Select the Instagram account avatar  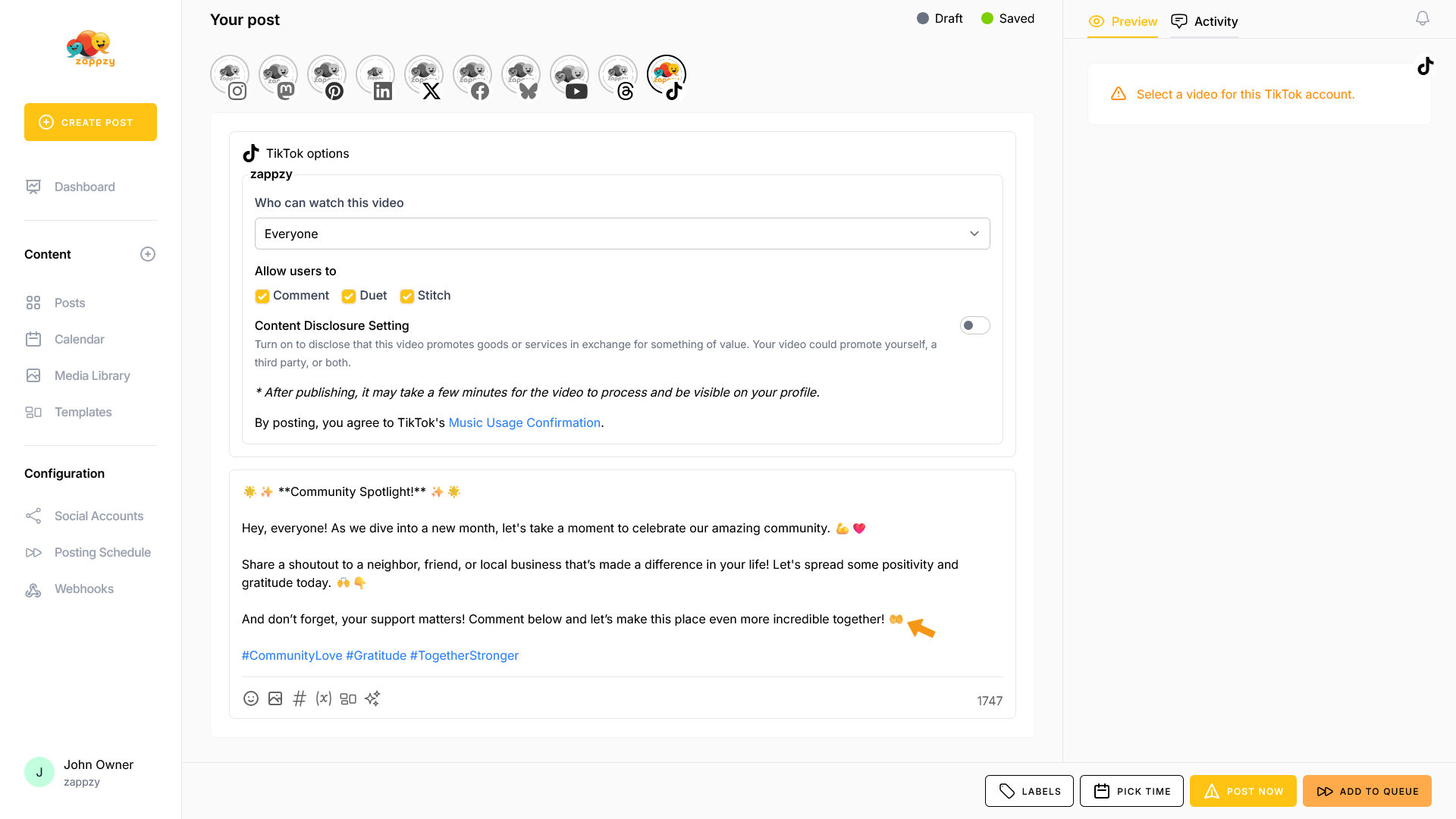coord(229,75)
